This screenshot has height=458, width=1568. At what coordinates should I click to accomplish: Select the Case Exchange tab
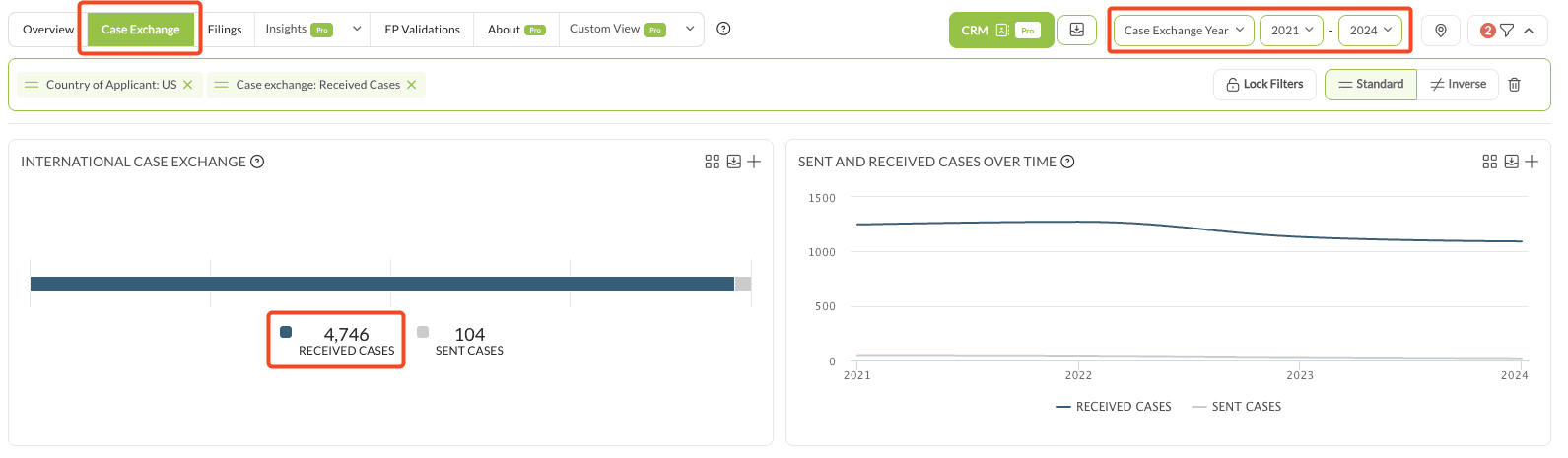(x=141, y=30)
